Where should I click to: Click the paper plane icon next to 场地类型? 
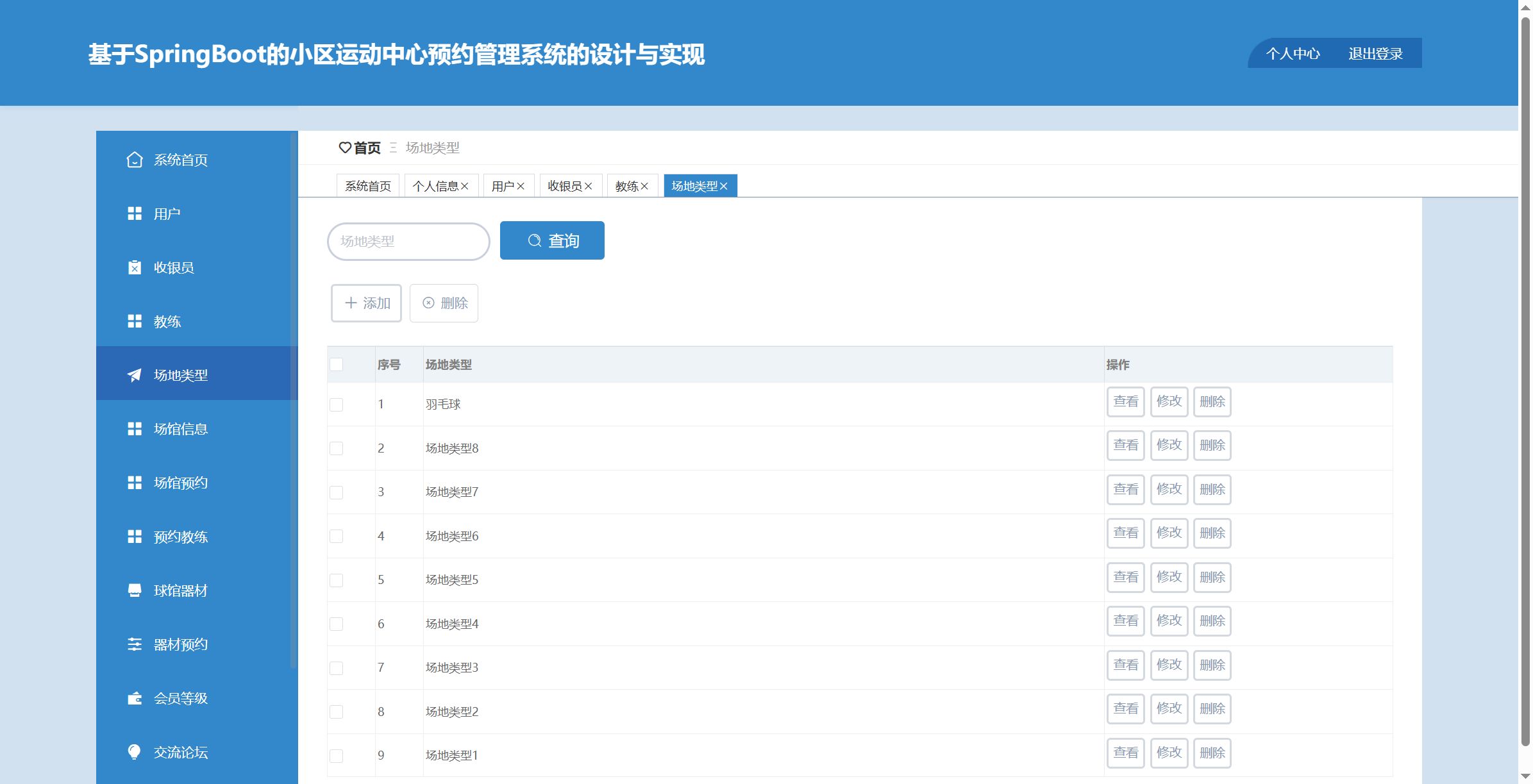click(x=135, y=375)
